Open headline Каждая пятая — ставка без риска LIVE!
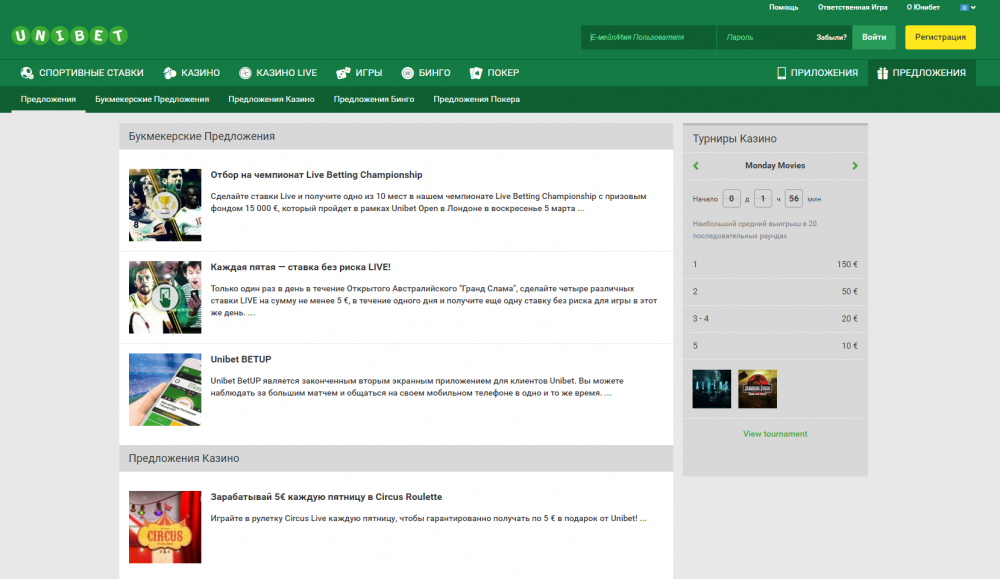This screenshot has height=579, width=1000. (300, 267)
